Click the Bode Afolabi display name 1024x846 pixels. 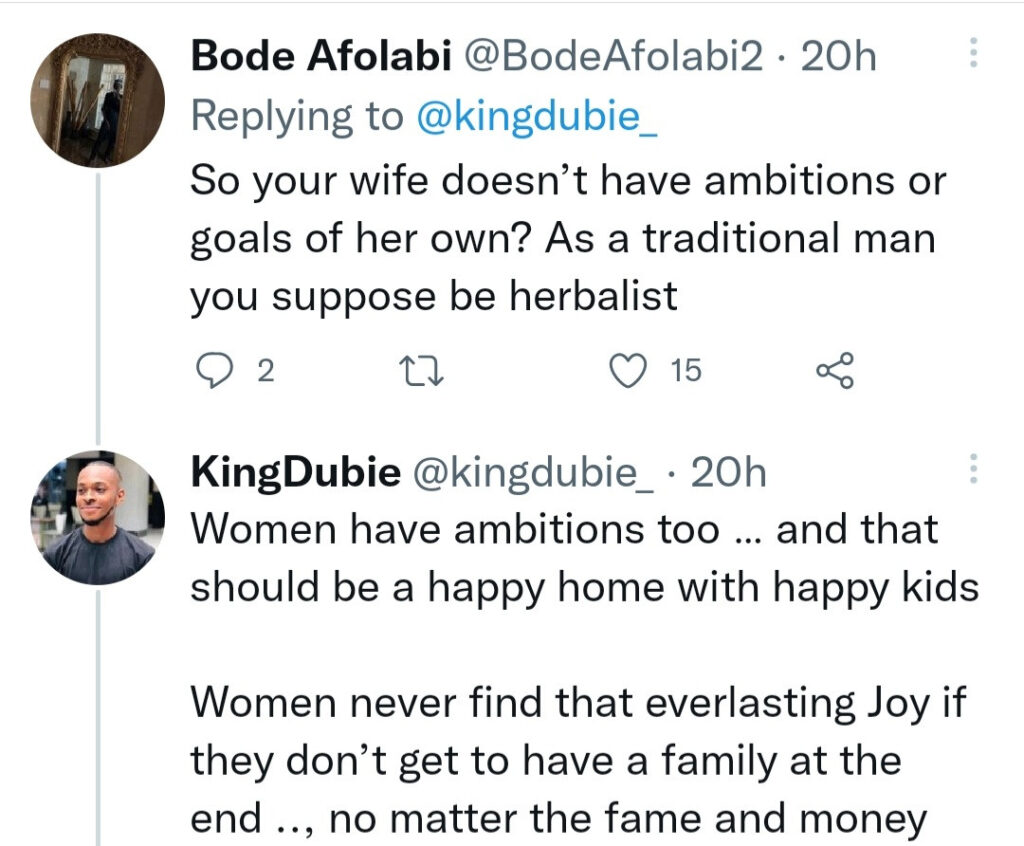318,57
